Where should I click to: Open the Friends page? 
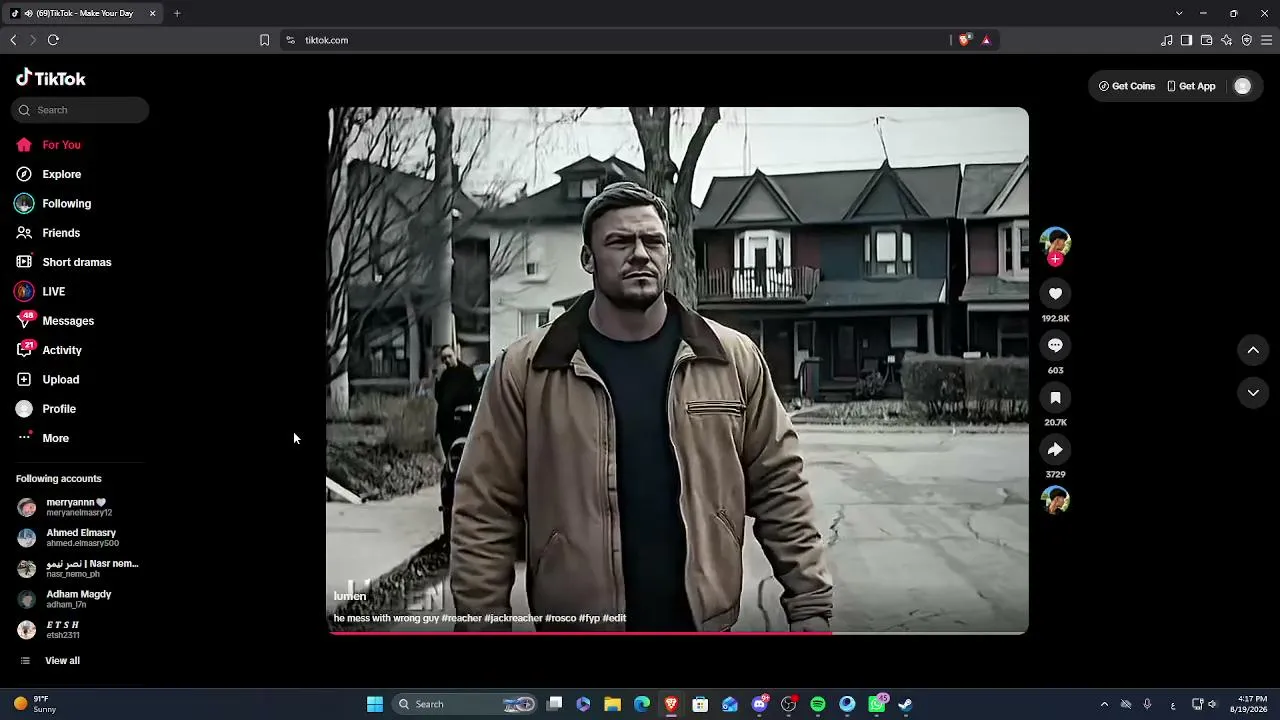(x=48, y=233)
